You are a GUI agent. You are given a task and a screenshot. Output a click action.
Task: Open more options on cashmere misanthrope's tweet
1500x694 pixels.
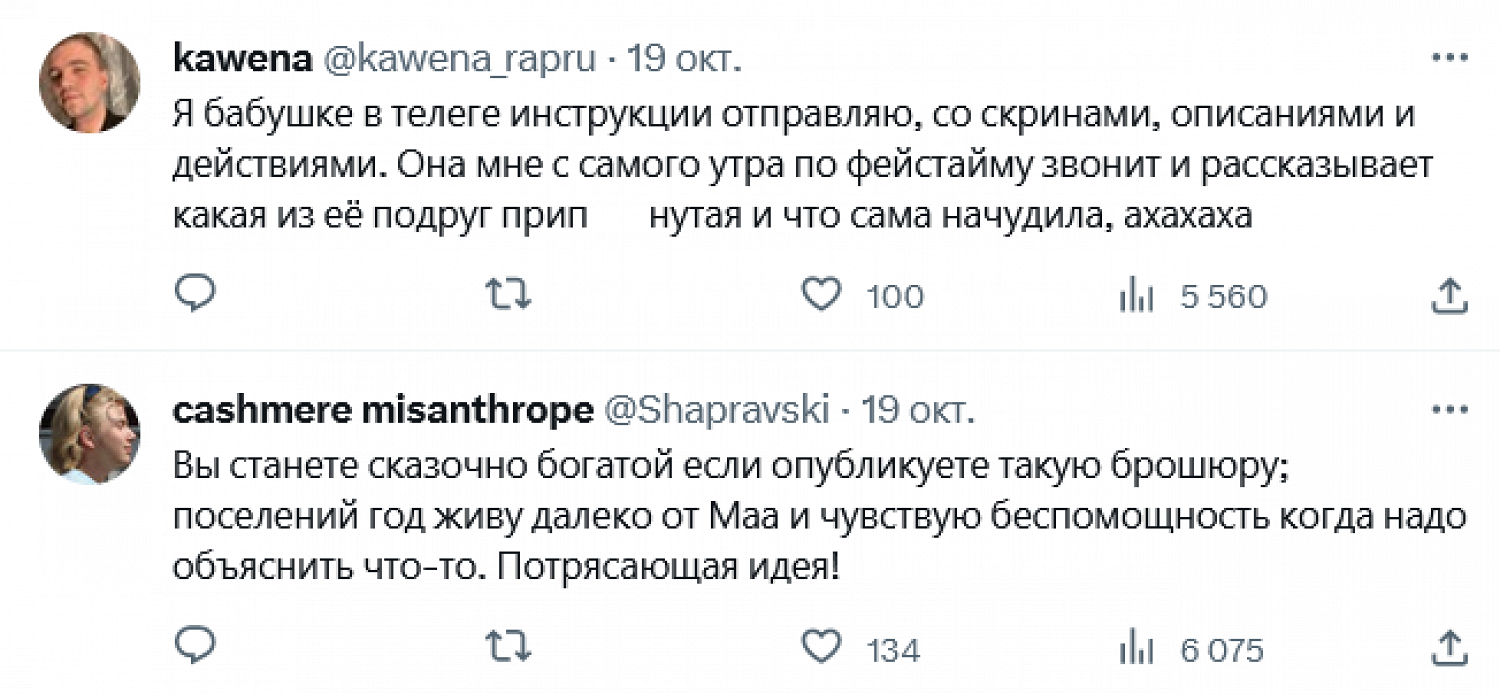(x=1449, y=410)
